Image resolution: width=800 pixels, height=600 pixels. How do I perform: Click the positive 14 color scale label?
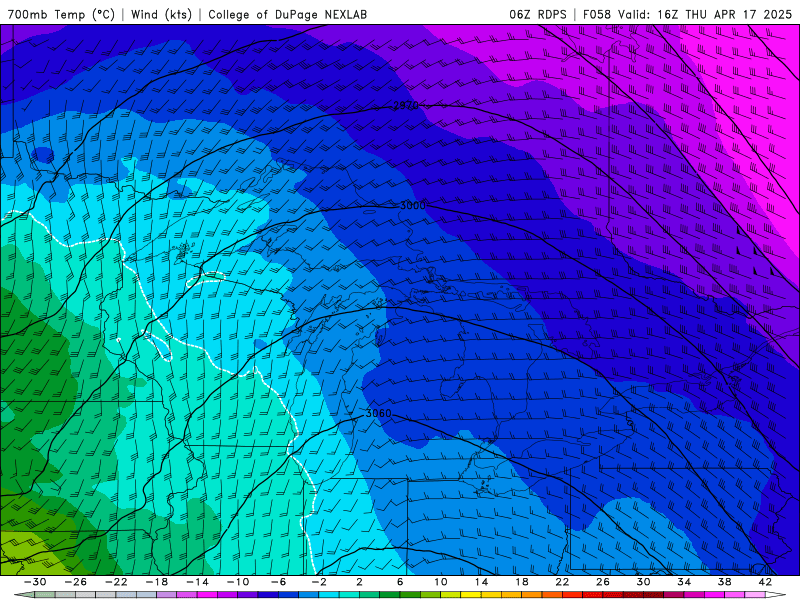pos(481,582)
